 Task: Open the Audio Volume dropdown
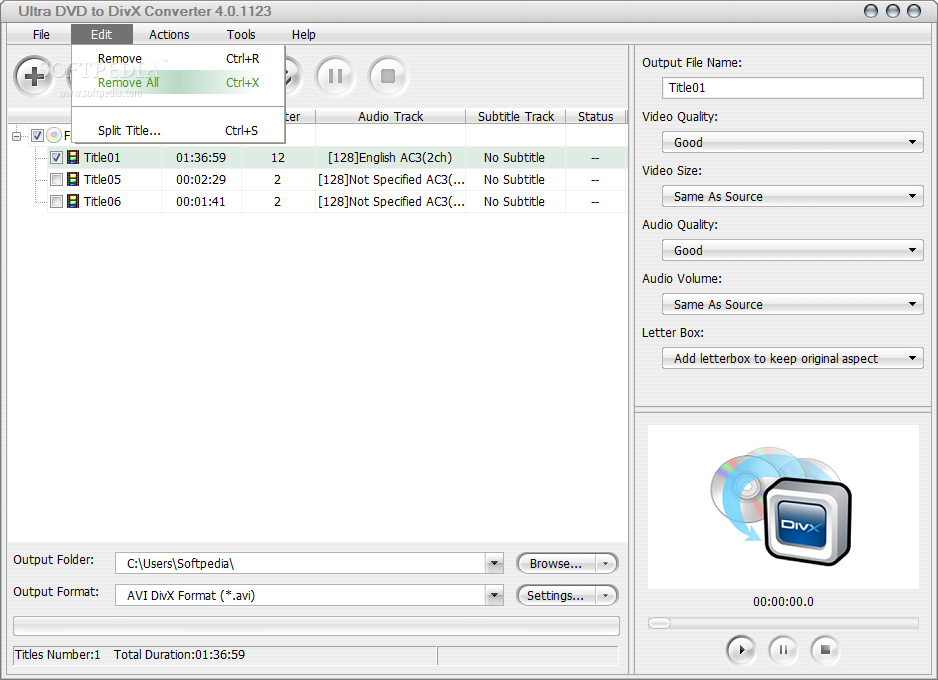[793, 304]
